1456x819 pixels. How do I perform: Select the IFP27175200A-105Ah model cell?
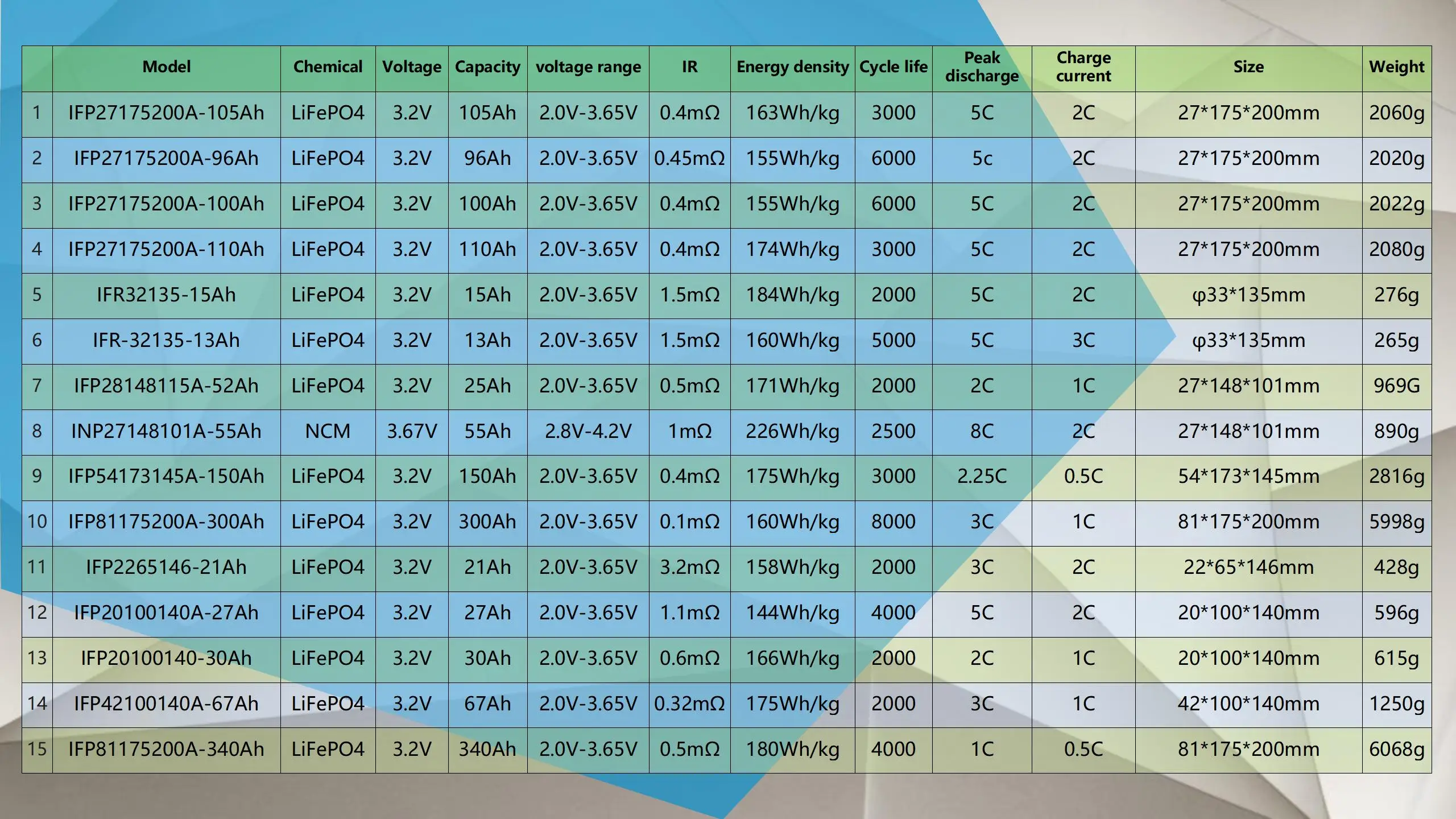click(x=166, y=113)
